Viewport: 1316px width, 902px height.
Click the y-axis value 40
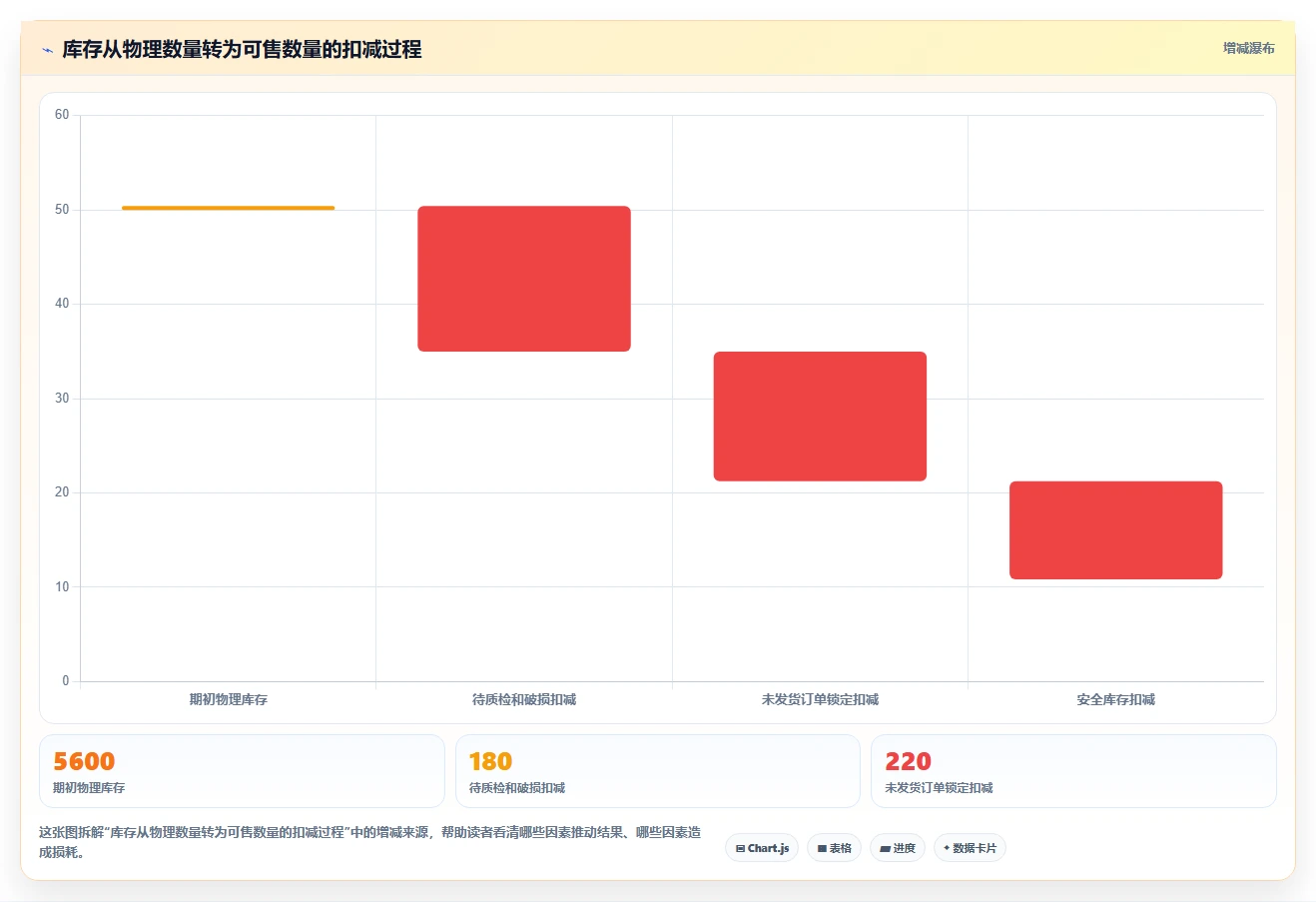[62, 304]
